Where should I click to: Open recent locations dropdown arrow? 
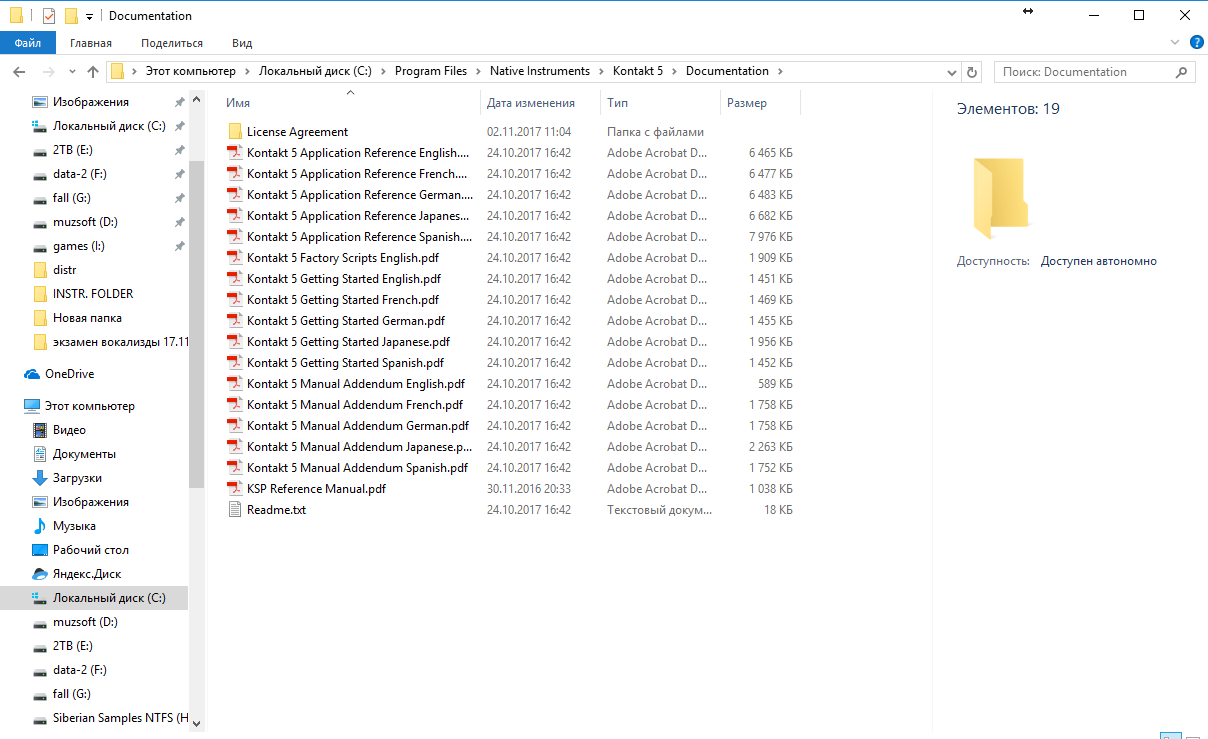72,72
